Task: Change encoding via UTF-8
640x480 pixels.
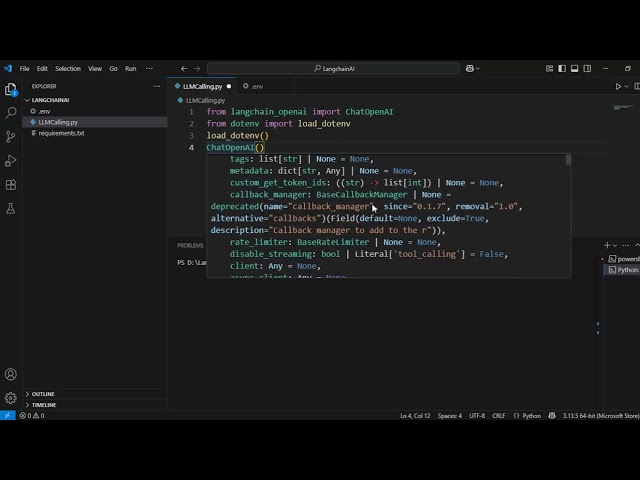Action: click(x=477, y=416)
